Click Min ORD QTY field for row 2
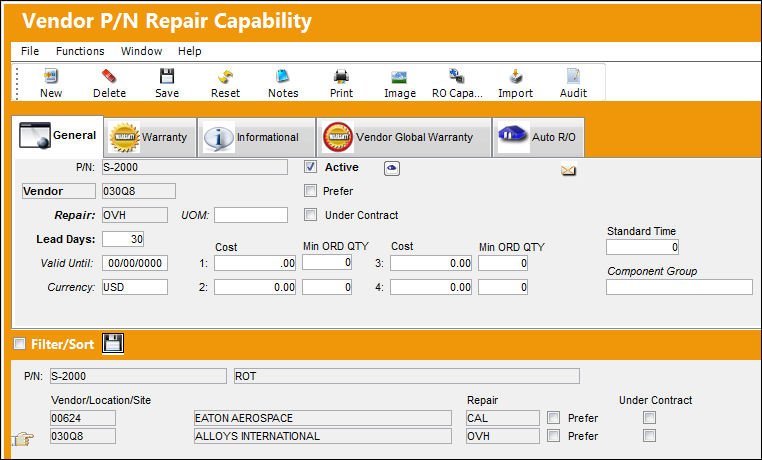762x460 pixels. 327,287
